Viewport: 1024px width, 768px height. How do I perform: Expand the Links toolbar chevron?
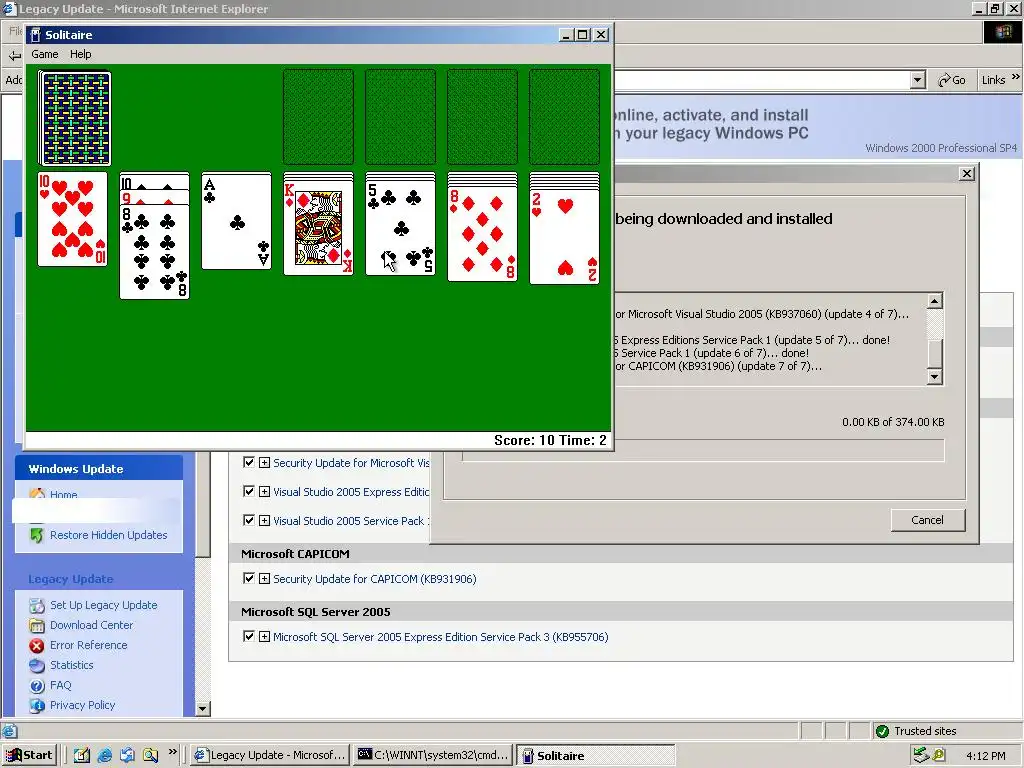click(x=1016, y=76)
